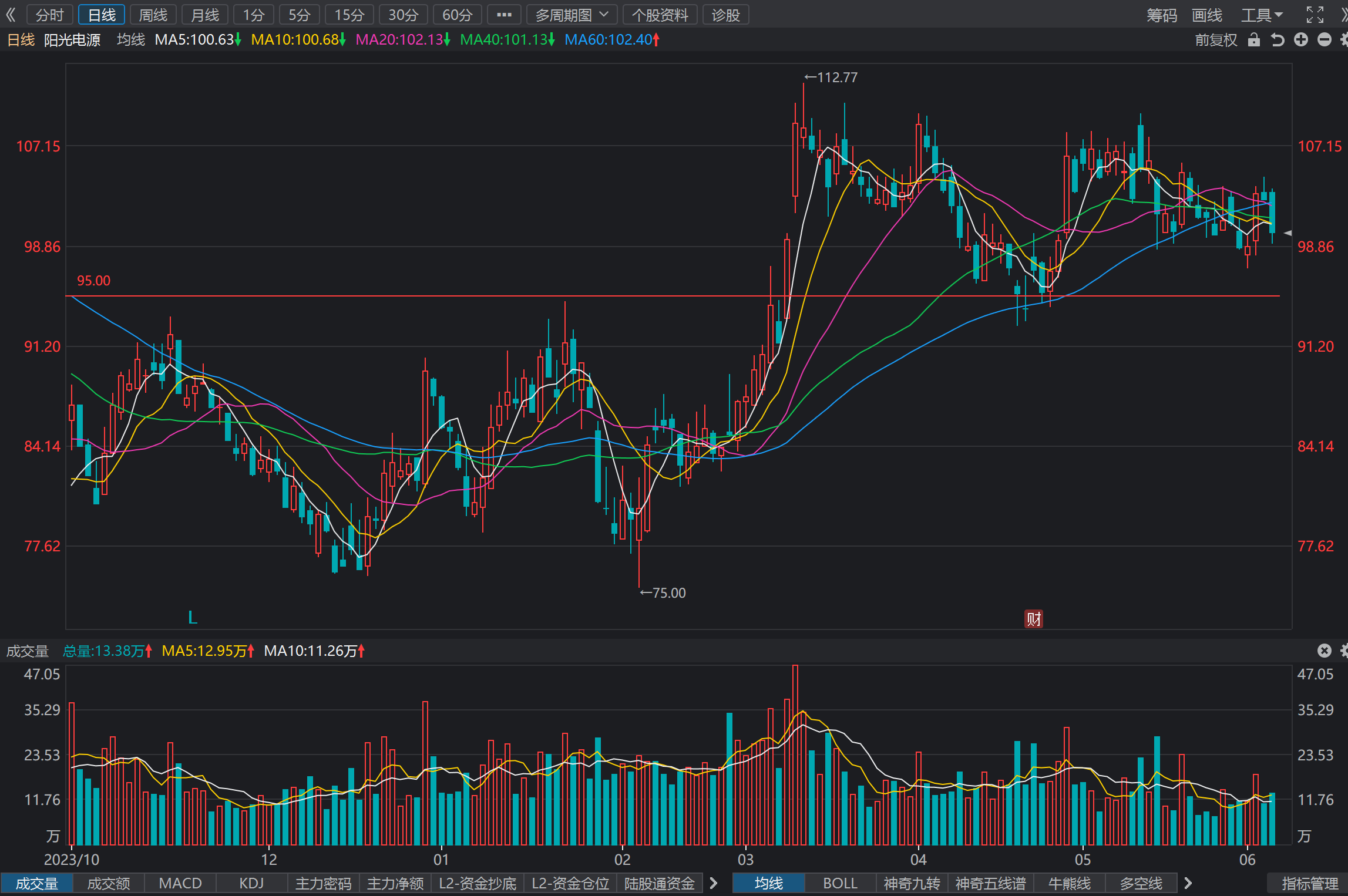
Task: Select L2-资金抄底 indicator tab
Action: (x=478, y=884)
